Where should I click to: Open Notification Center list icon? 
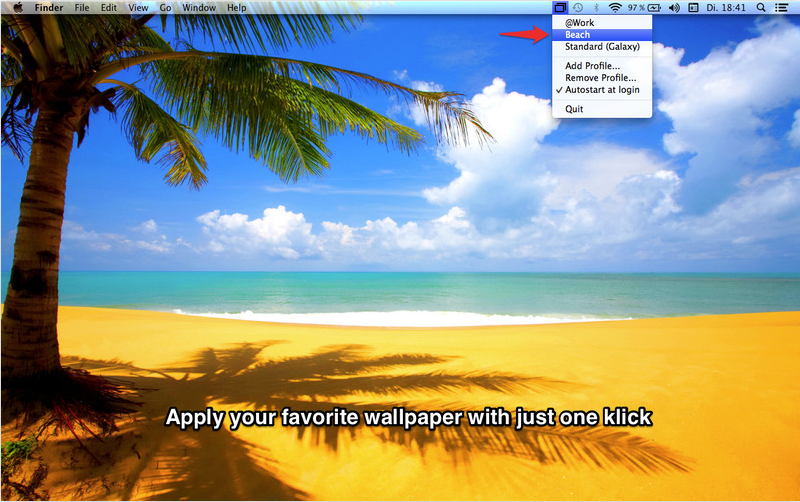(x=781, y=7)
